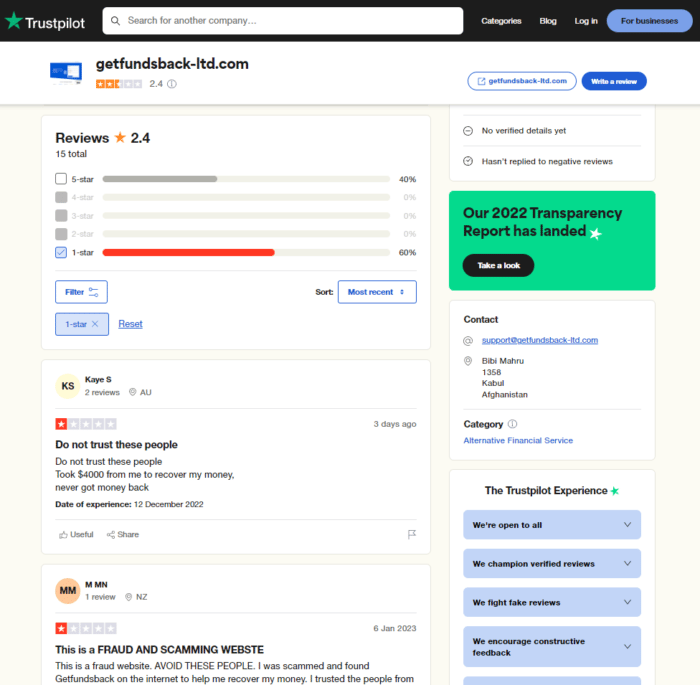Click the header star rating graphic
This screenshot has height=685, width=700.
click(x=119, y=84)
